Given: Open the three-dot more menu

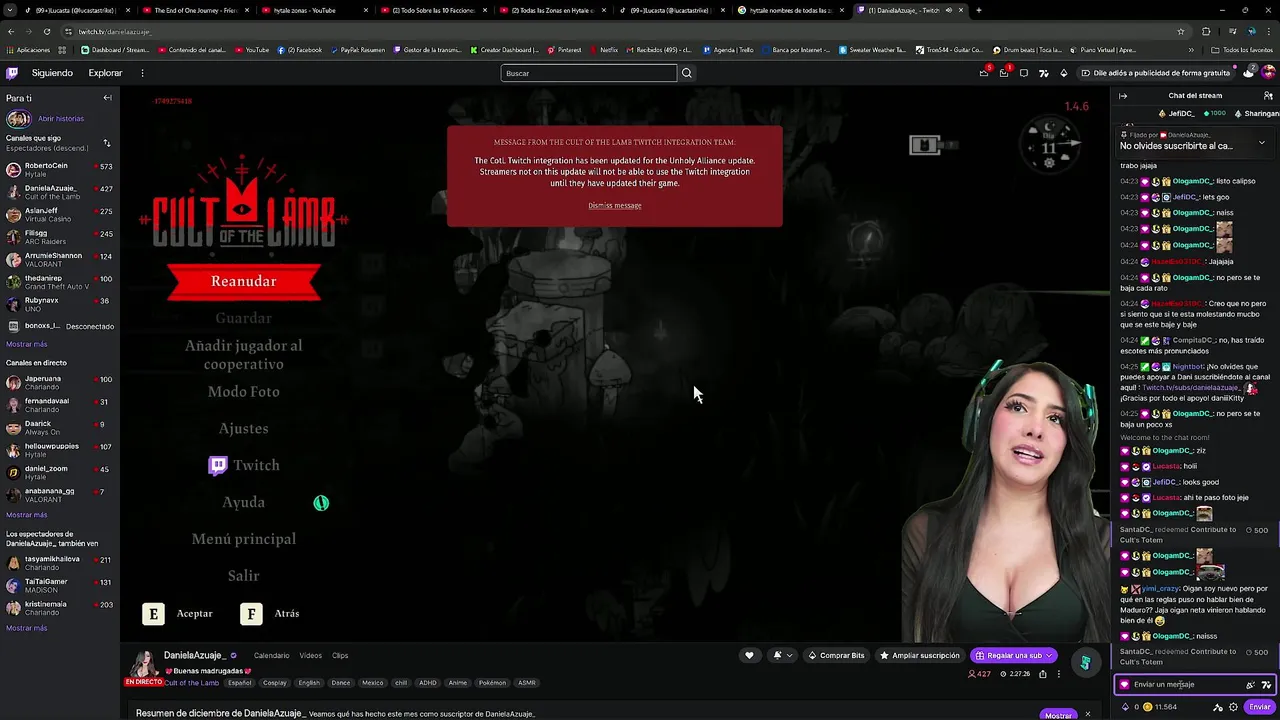Looking at the screenshot, I should [x=142, y=73].
